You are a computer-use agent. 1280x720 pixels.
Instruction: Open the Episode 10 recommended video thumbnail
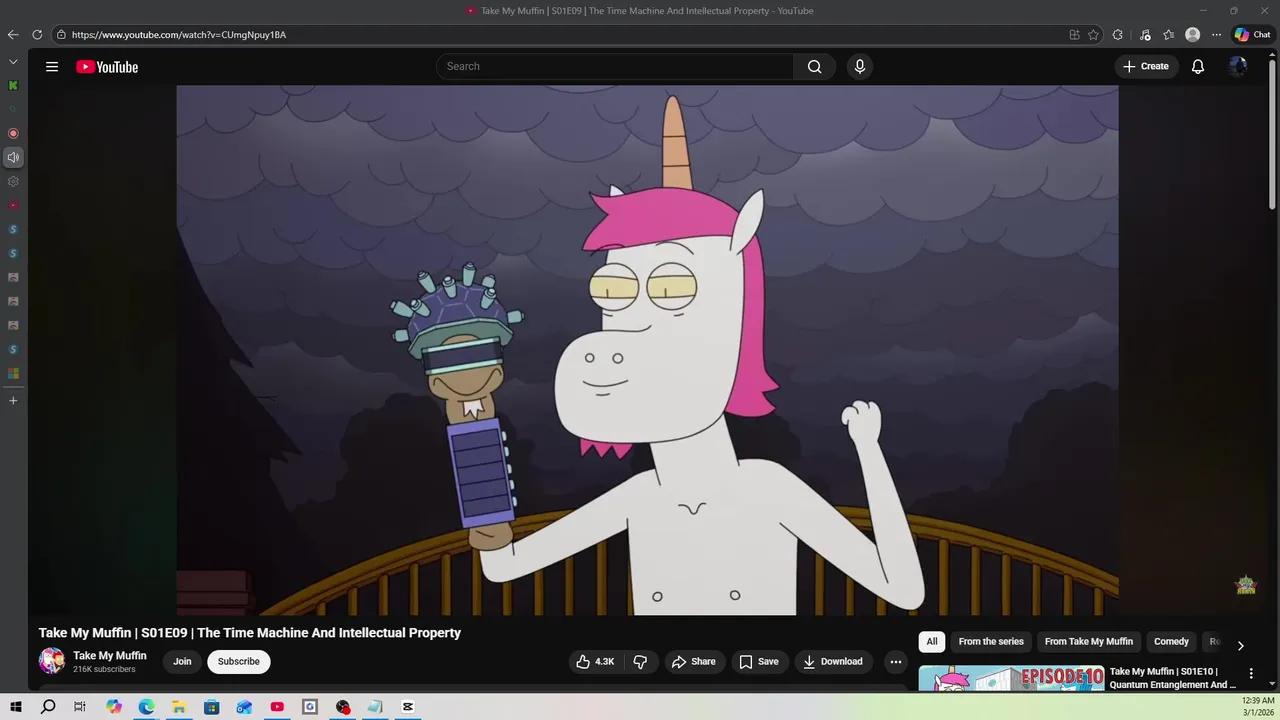1011,678
